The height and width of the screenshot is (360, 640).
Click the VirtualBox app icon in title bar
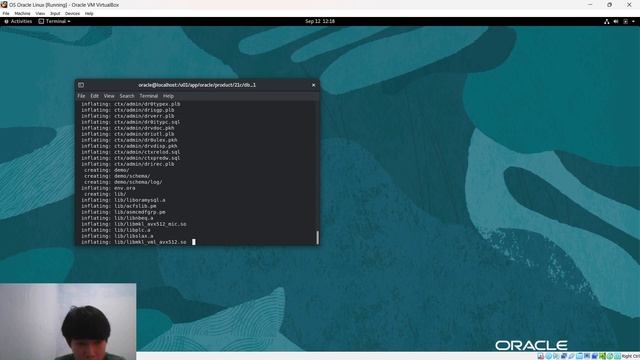click(4, 4)
